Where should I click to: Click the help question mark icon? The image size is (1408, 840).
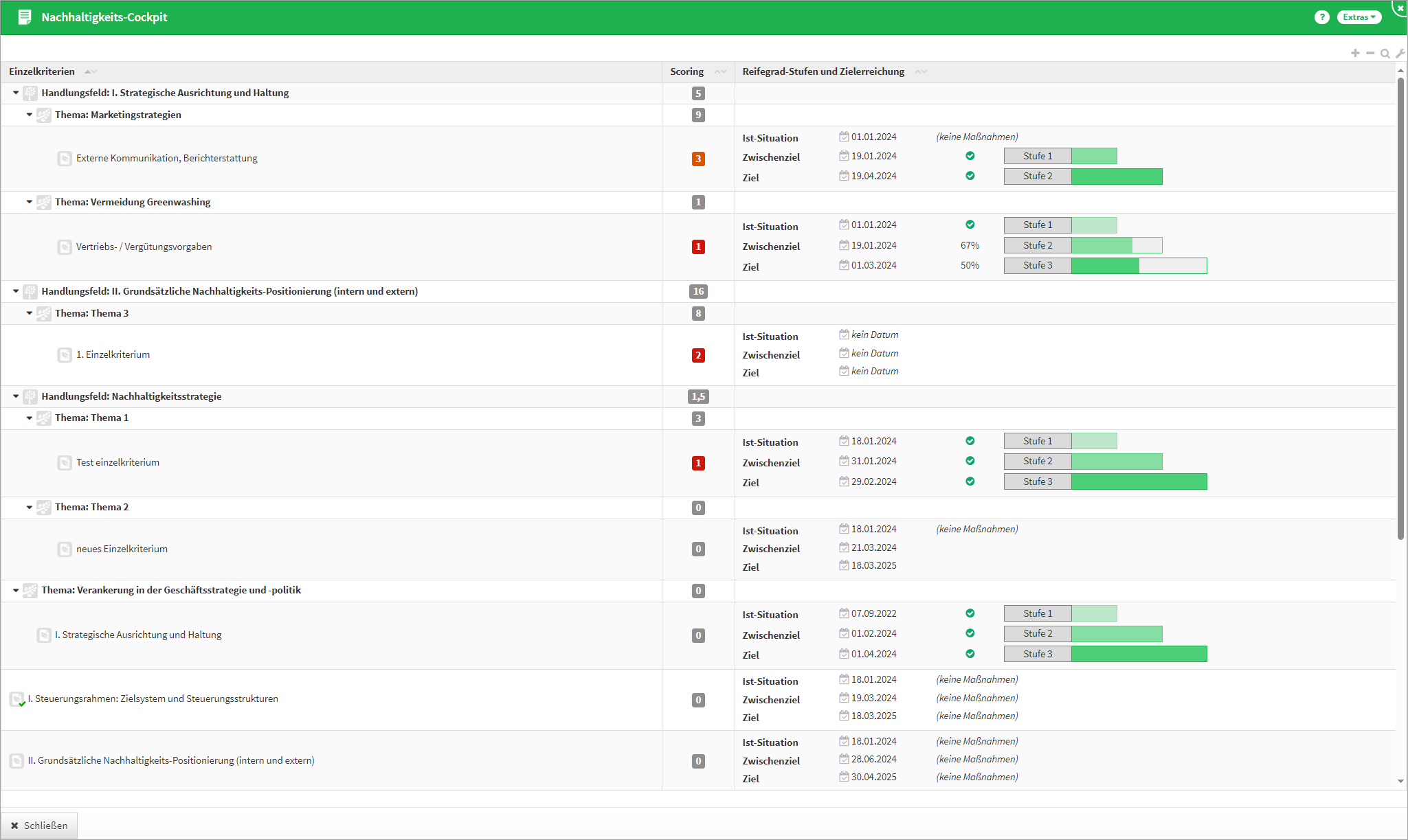tap(1321, 17)
